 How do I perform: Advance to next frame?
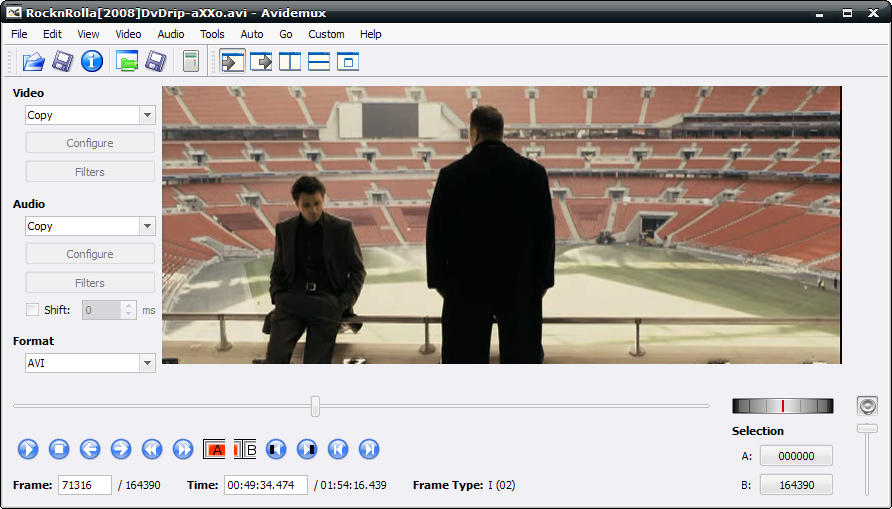121,449
